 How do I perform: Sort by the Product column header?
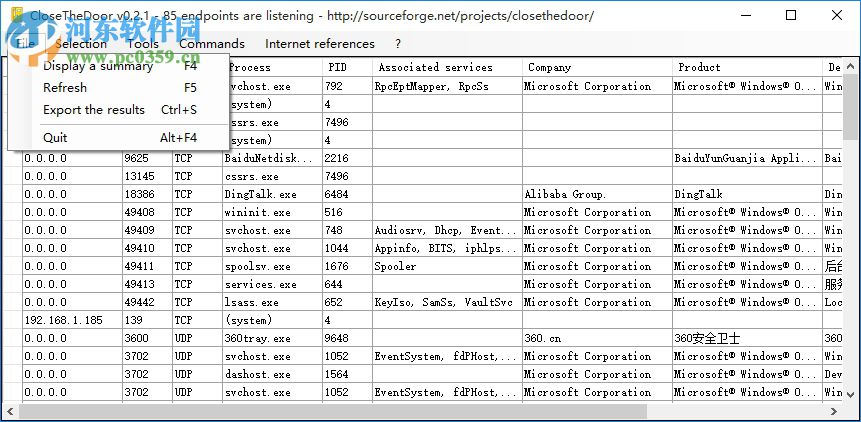(747, 67)
